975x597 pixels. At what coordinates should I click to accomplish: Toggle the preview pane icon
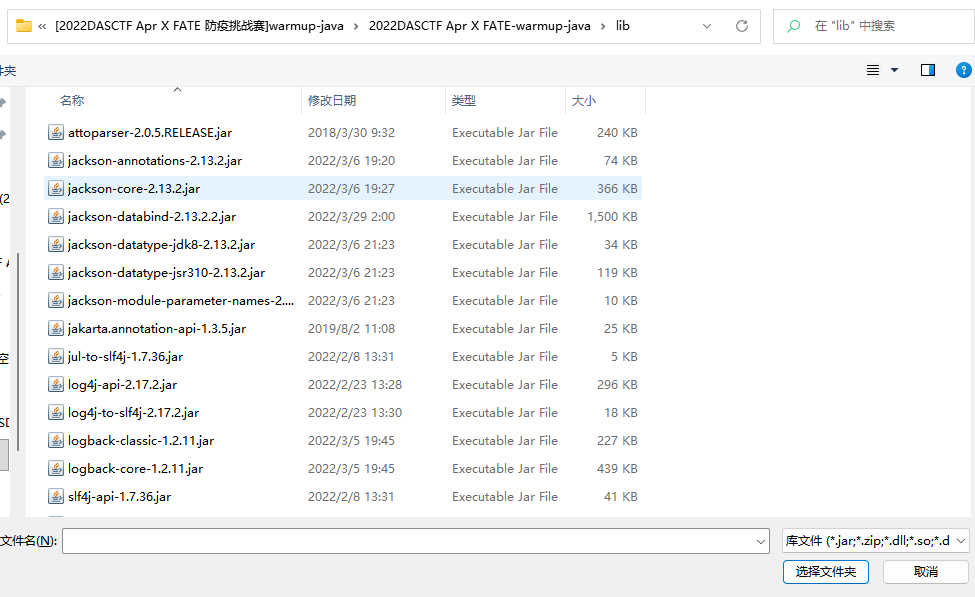[x=927, y=70]
